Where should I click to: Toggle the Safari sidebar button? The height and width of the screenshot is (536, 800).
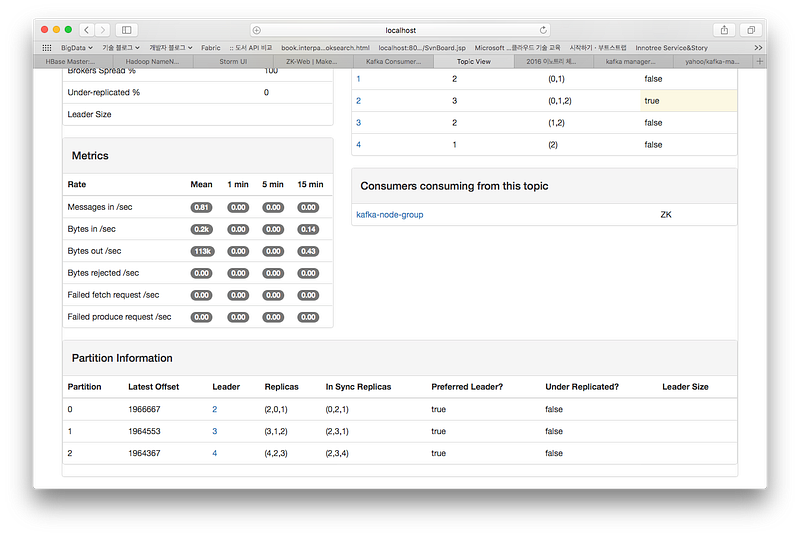(x=127, y=30)
